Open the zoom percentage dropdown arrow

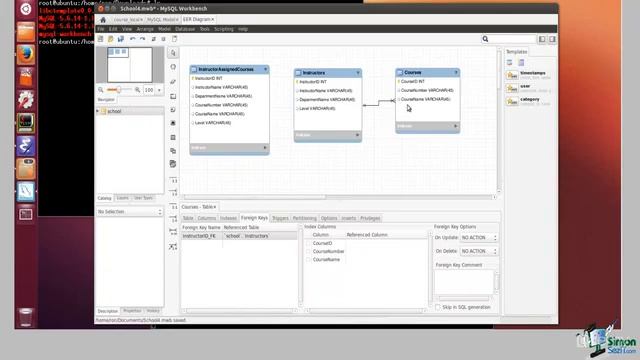pos(160,90)
